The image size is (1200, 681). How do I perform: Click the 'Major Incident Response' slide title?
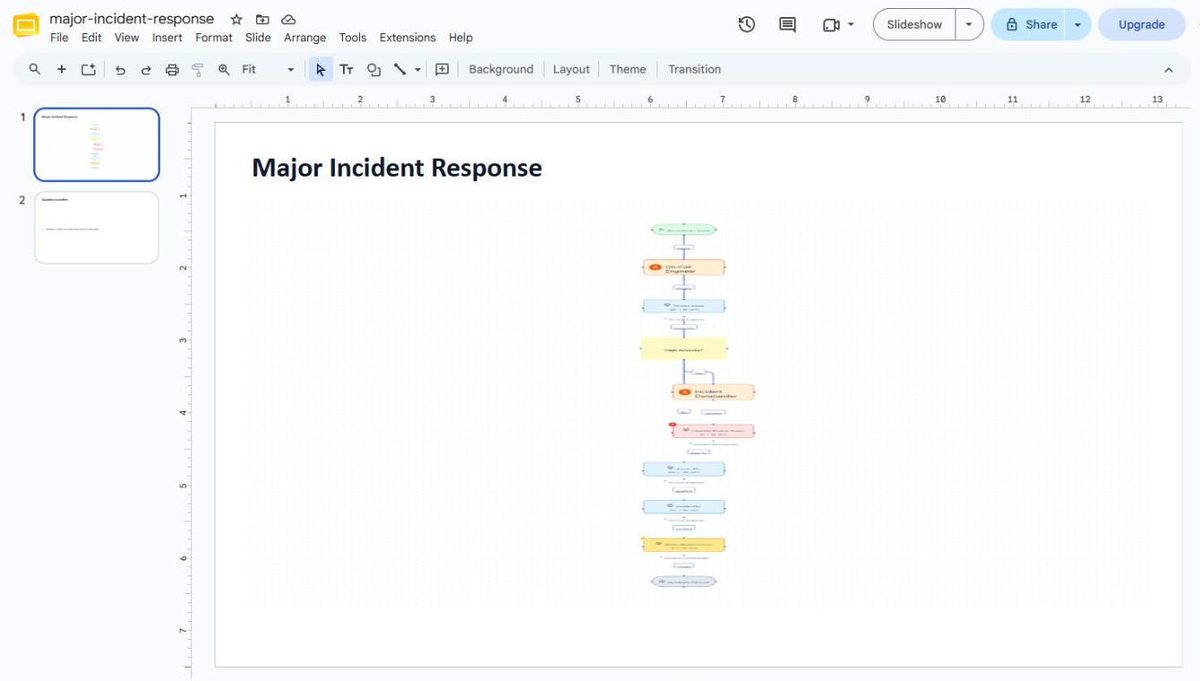(x=397, y=168)
